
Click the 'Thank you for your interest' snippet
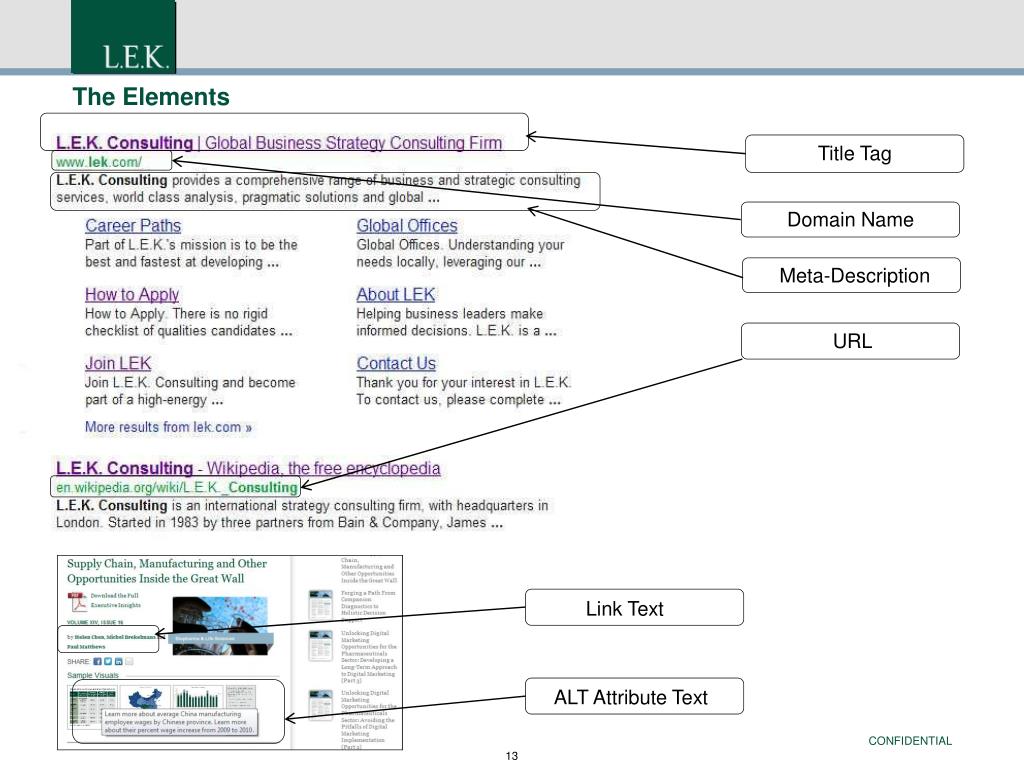[464, 391]
